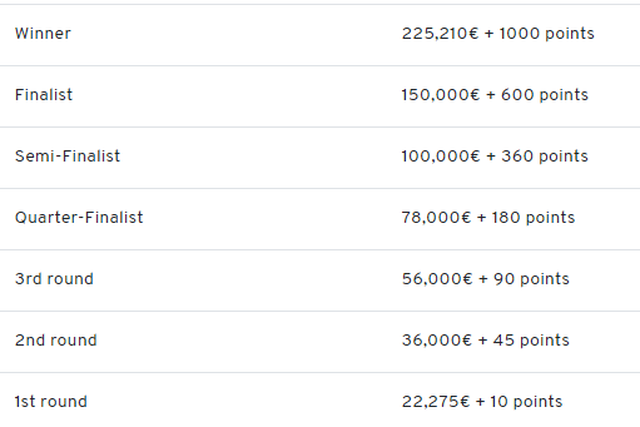Image resolution: width=640 pixels, height=427 pixels.
Task: Click the 1st round label
Action: coord(51,402)
